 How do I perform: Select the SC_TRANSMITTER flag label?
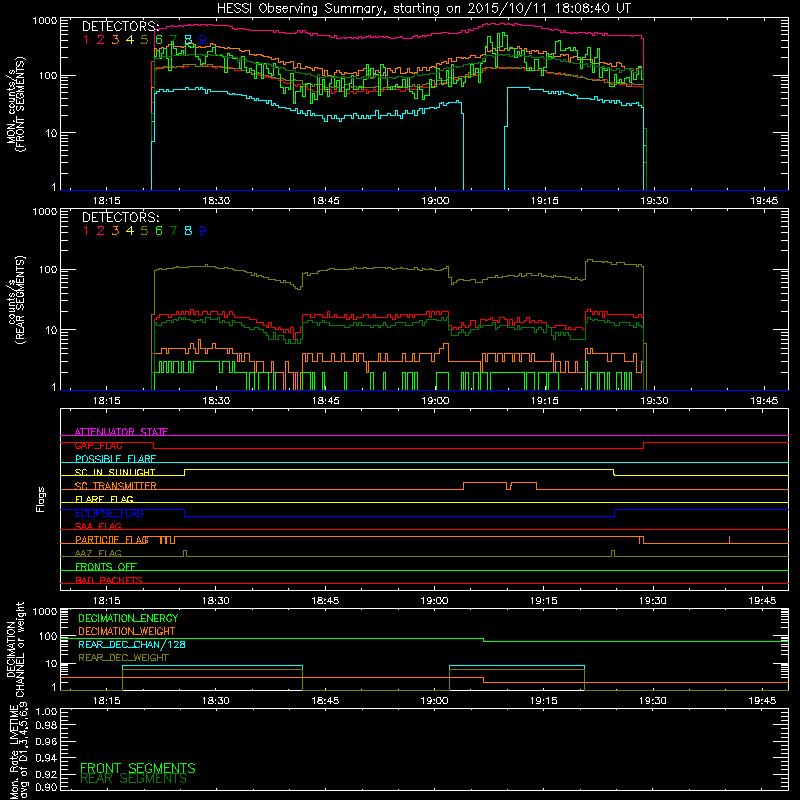(116, 486)
